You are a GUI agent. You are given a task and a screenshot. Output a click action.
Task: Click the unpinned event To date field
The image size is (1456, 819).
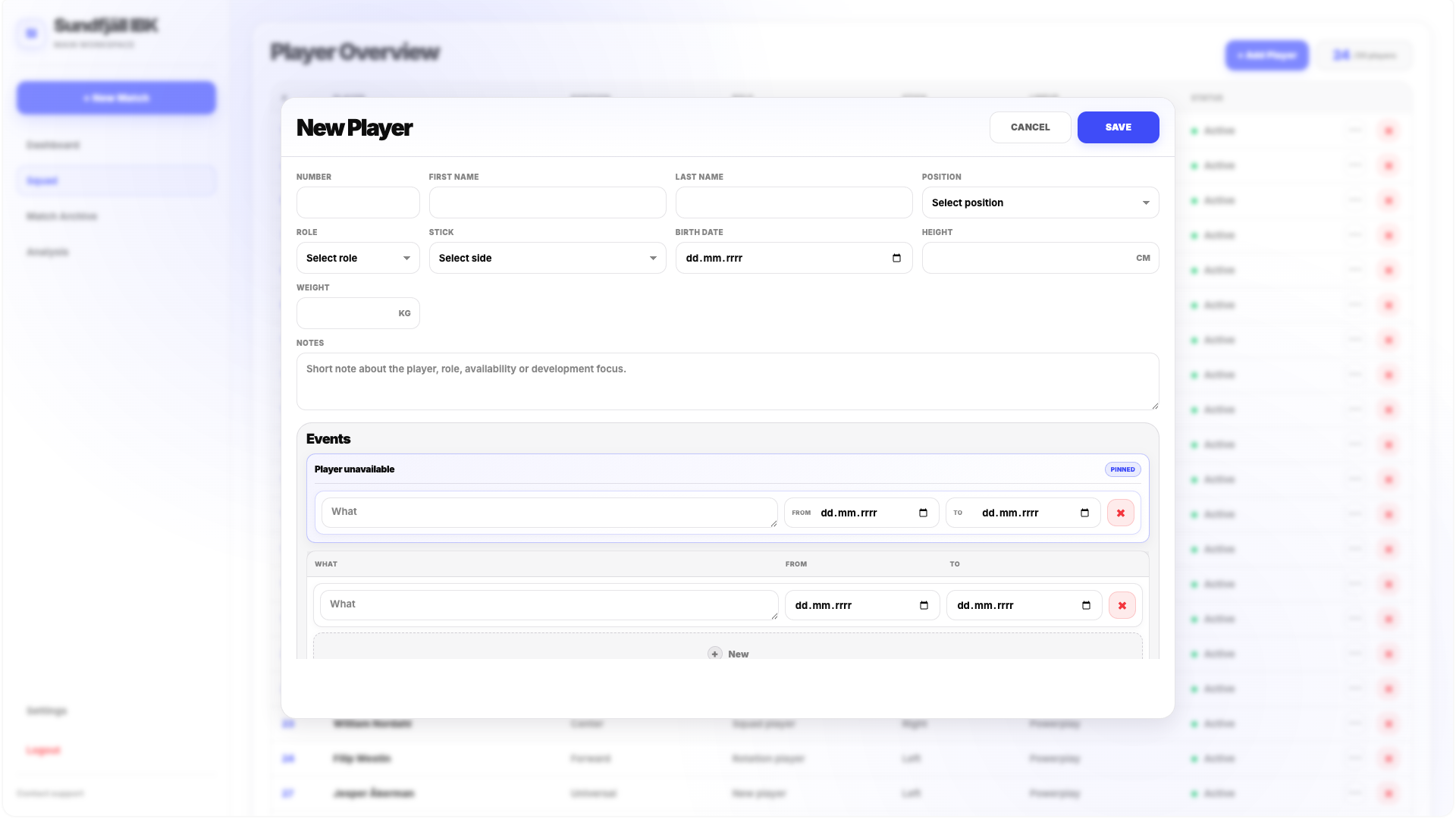point(1024,605)
